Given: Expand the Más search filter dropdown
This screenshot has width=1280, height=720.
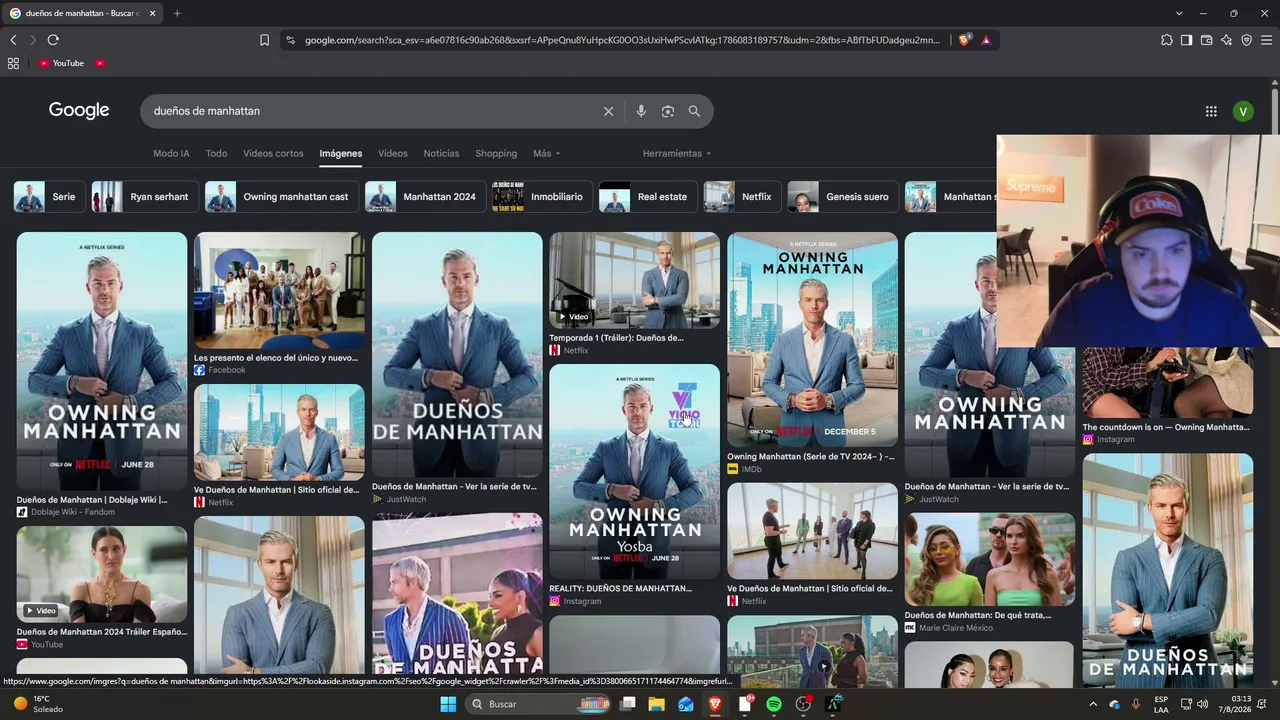Looking at the screenshot, I should [547, 153].
